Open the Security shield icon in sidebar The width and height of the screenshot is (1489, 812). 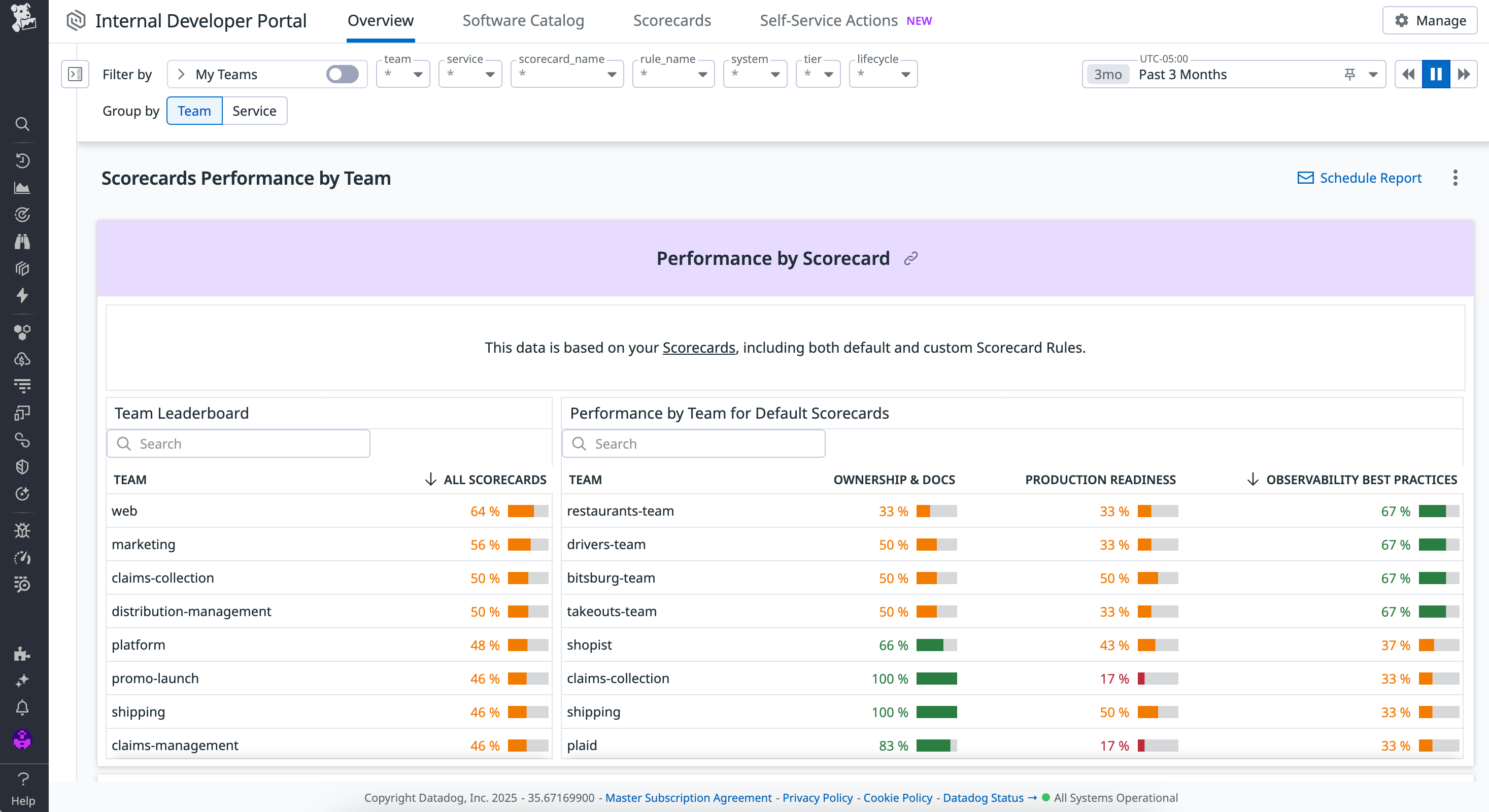(x=23, y=467)
